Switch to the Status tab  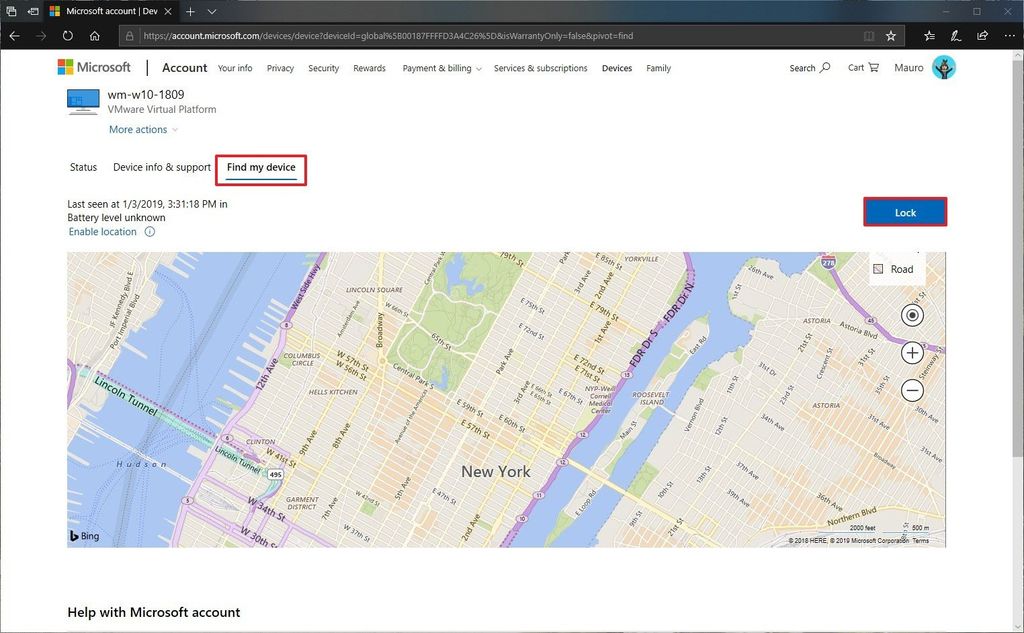[83, 167]
